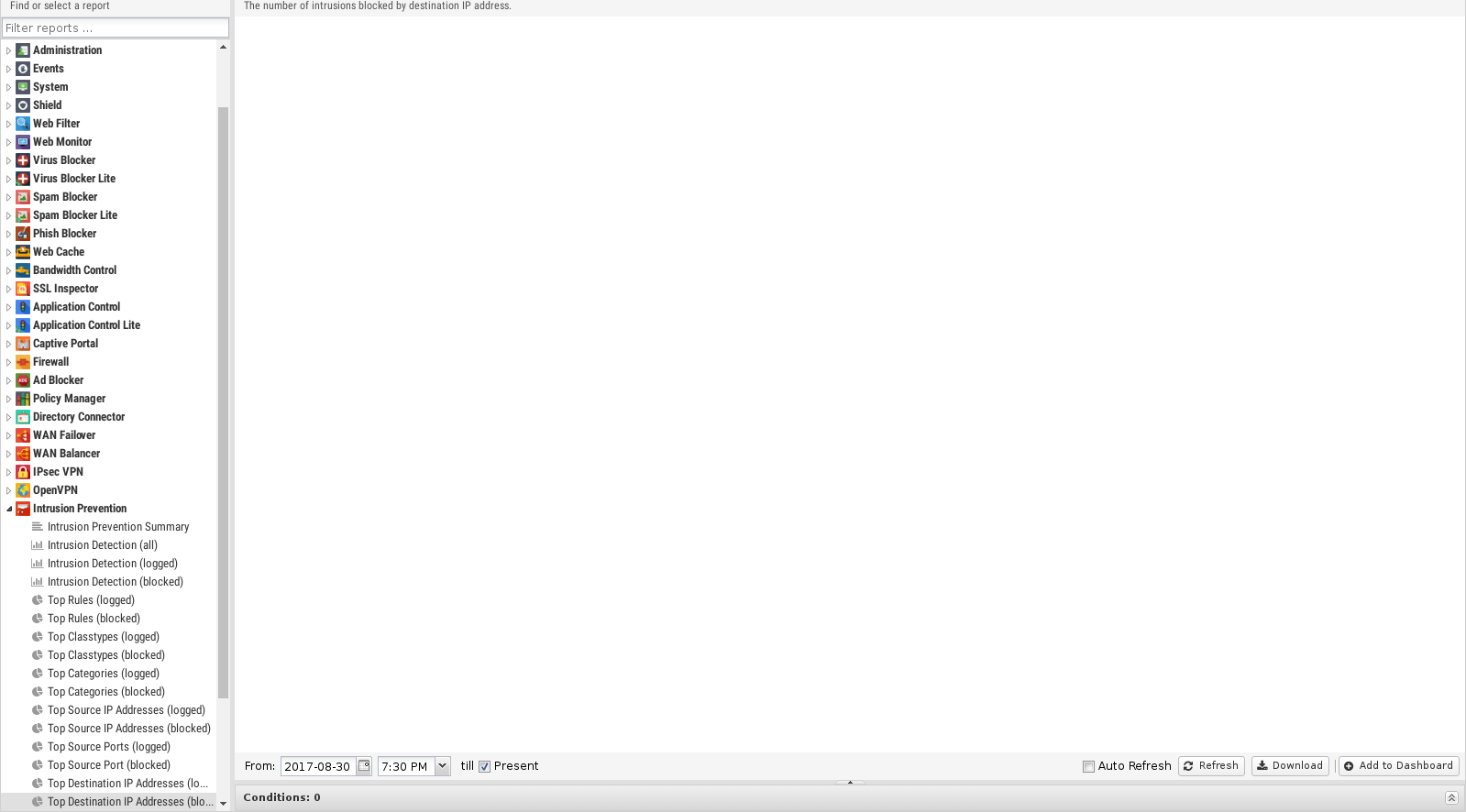Click the From date field 2017-08-30
This screenshot has height=812, width=1466.
tap(318, 766)
